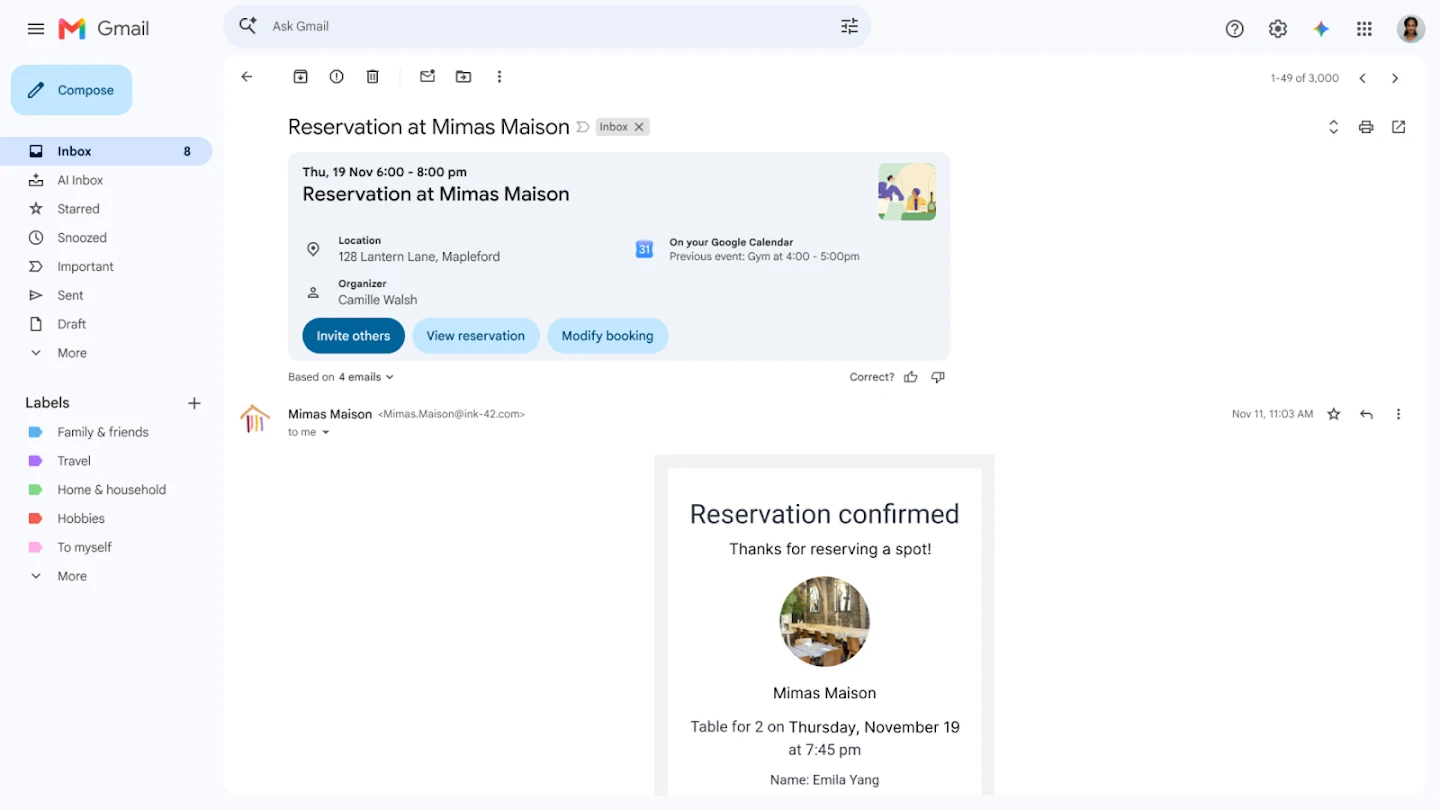Screen dimensions: 1440x810
Task: Toggle the importance marker beside subject
Action: coord(583,127)
